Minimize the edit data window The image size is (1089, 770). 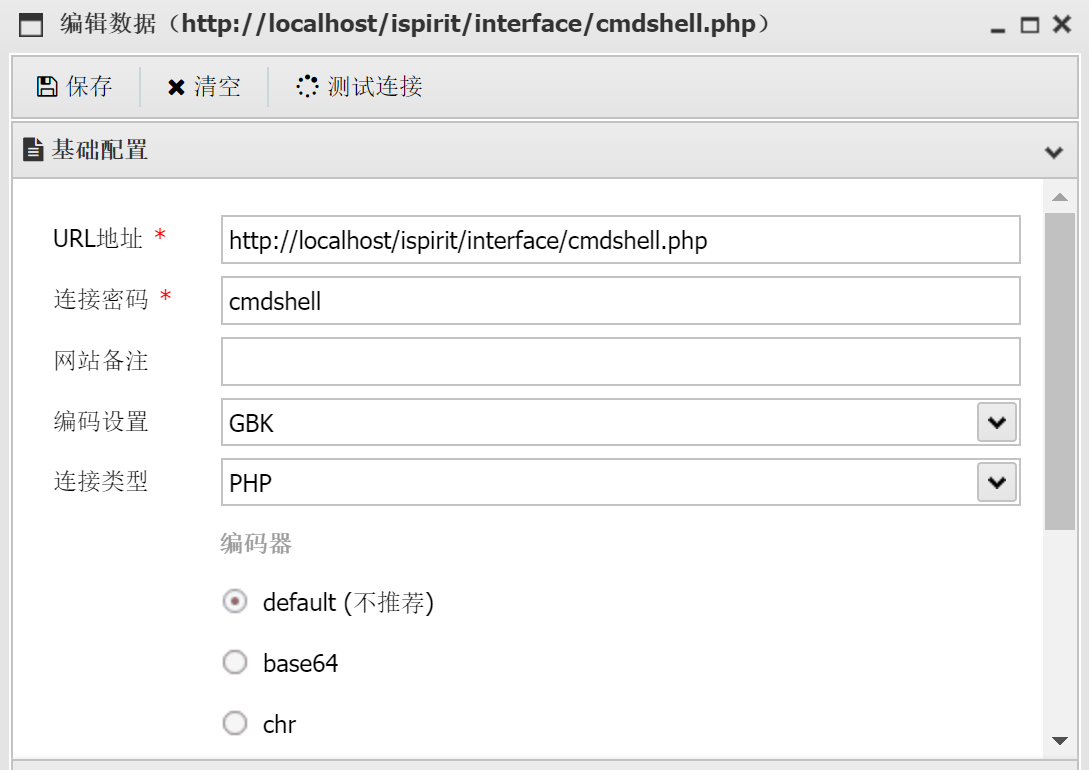(997, 26)
